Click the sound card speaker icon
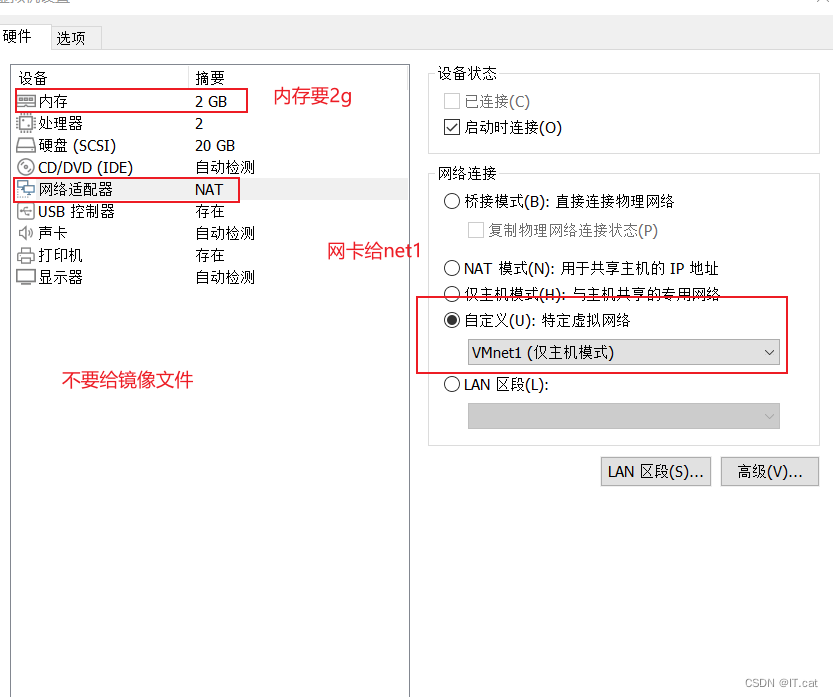 tap(26, 233)
